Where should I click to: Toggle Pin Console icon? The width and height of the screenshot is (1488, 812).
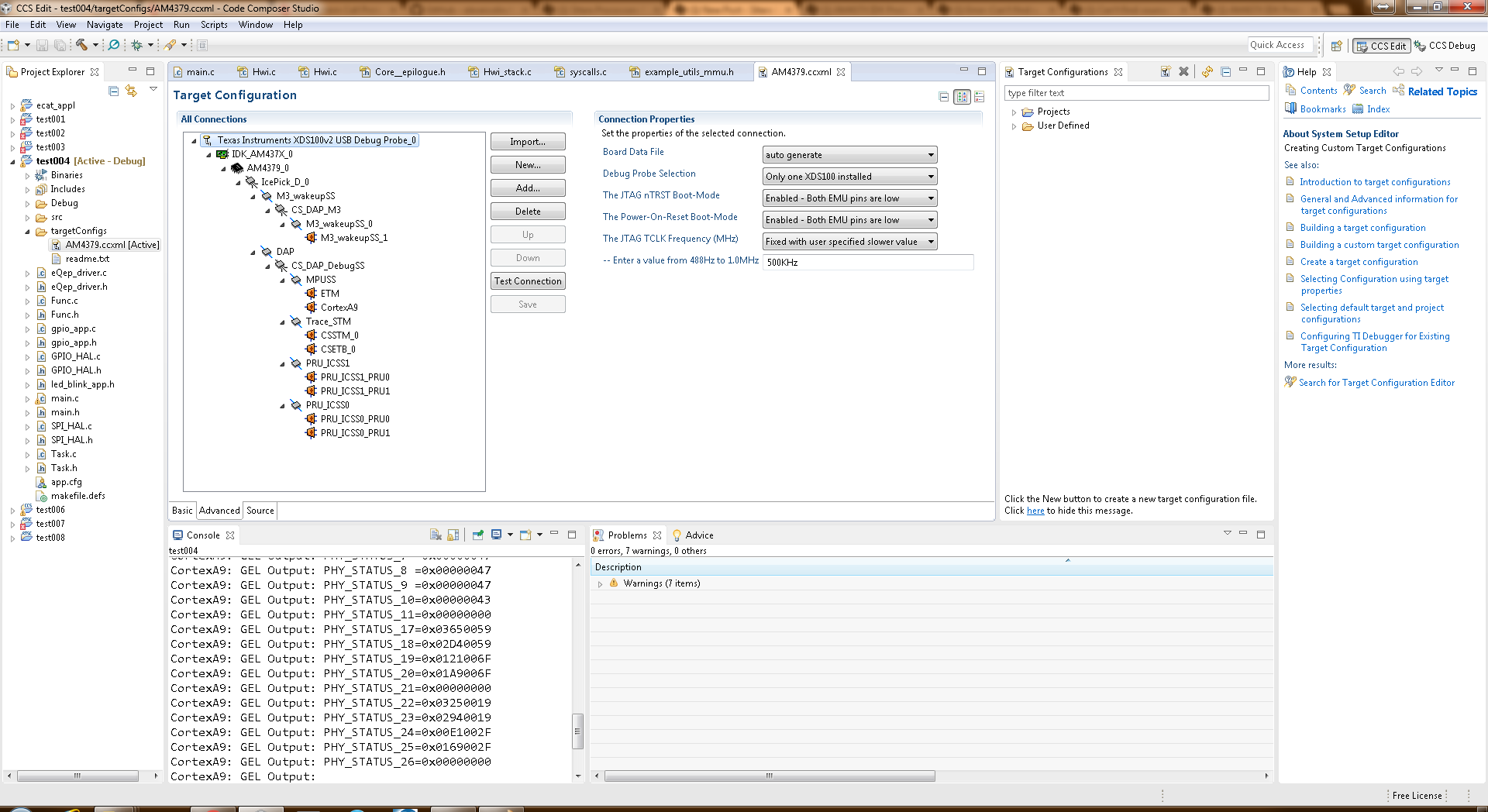(x=477, y=535)
